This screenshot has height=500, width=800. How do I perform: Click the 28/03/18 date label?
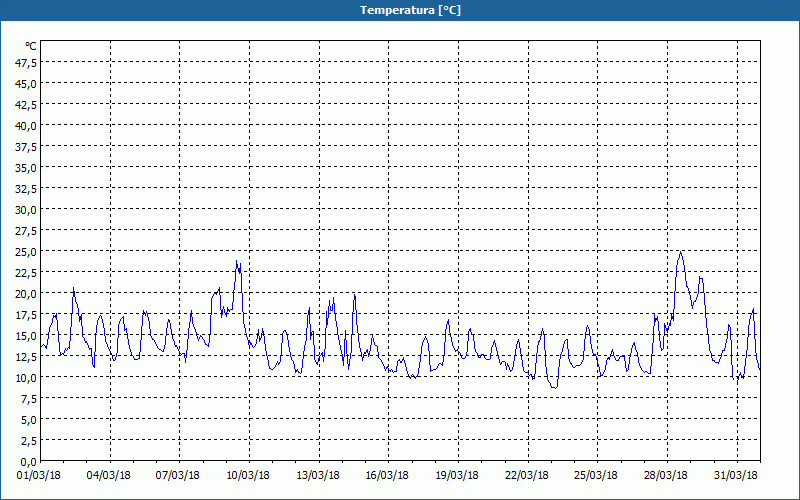pyautogui.click(x=666, y=476)
